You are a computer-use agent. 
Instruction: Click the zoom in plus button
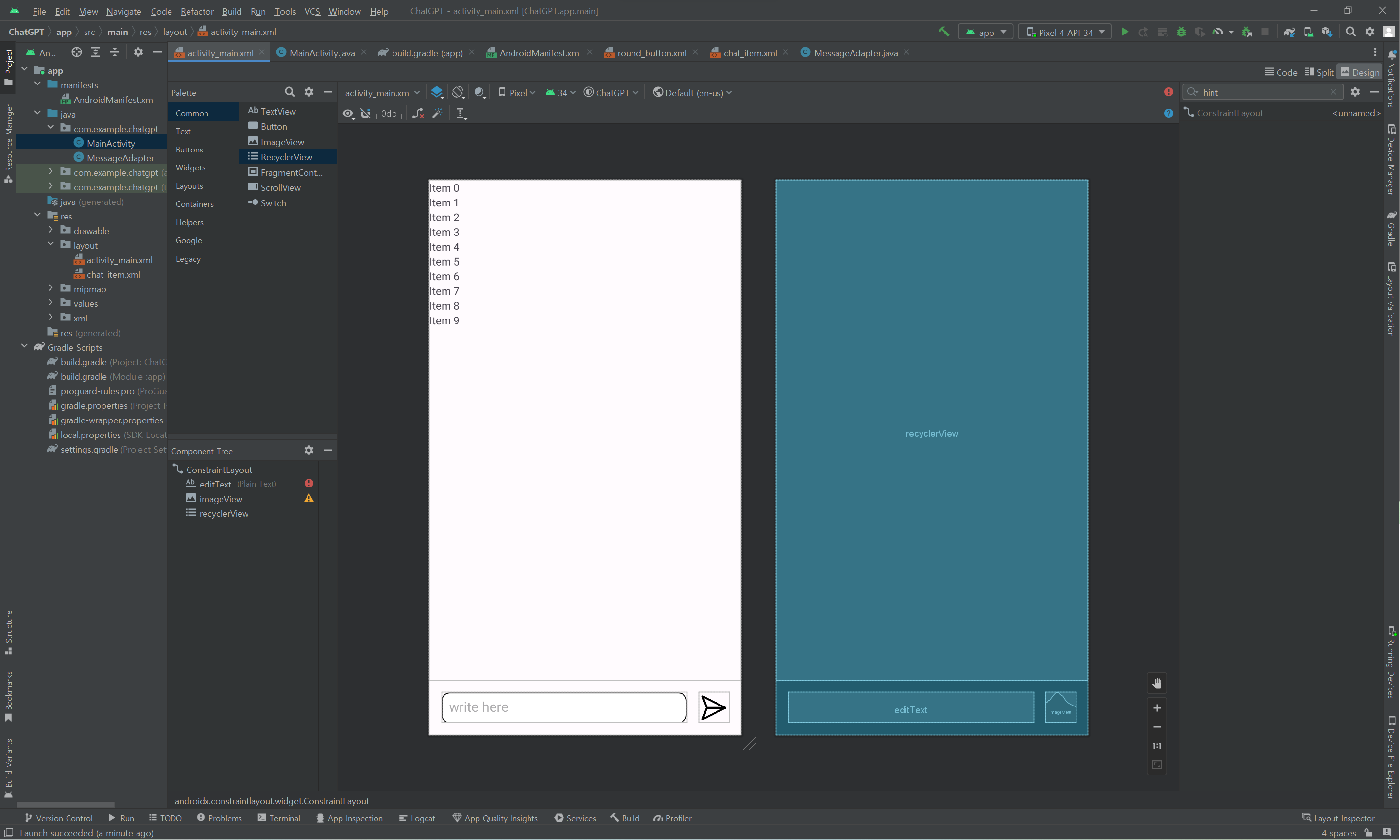pyautogui.click(x=1157, y=708)
